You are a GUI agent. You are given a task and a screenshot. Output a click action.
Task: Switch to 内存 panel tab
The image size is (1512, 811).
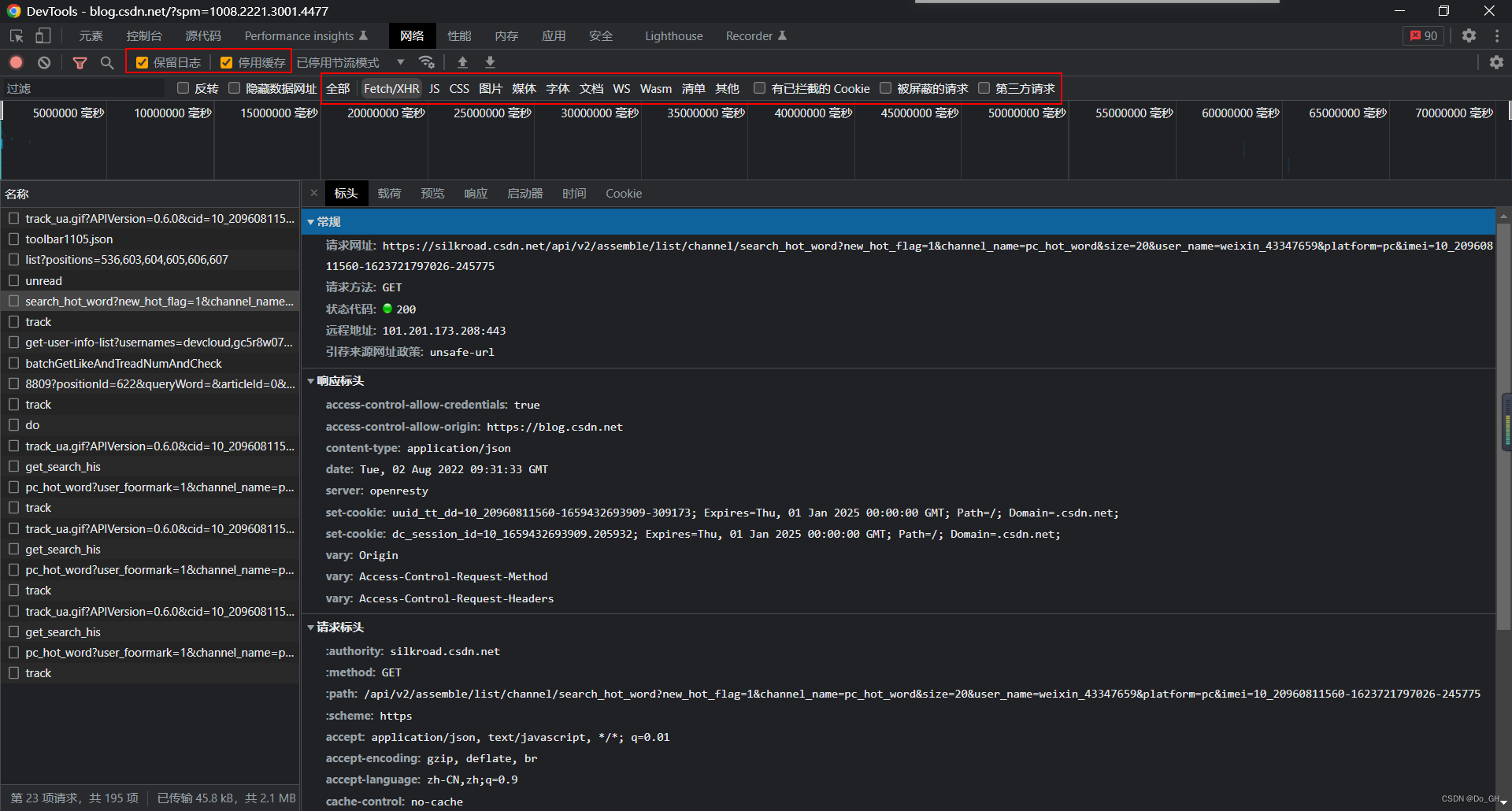(506, 36)
